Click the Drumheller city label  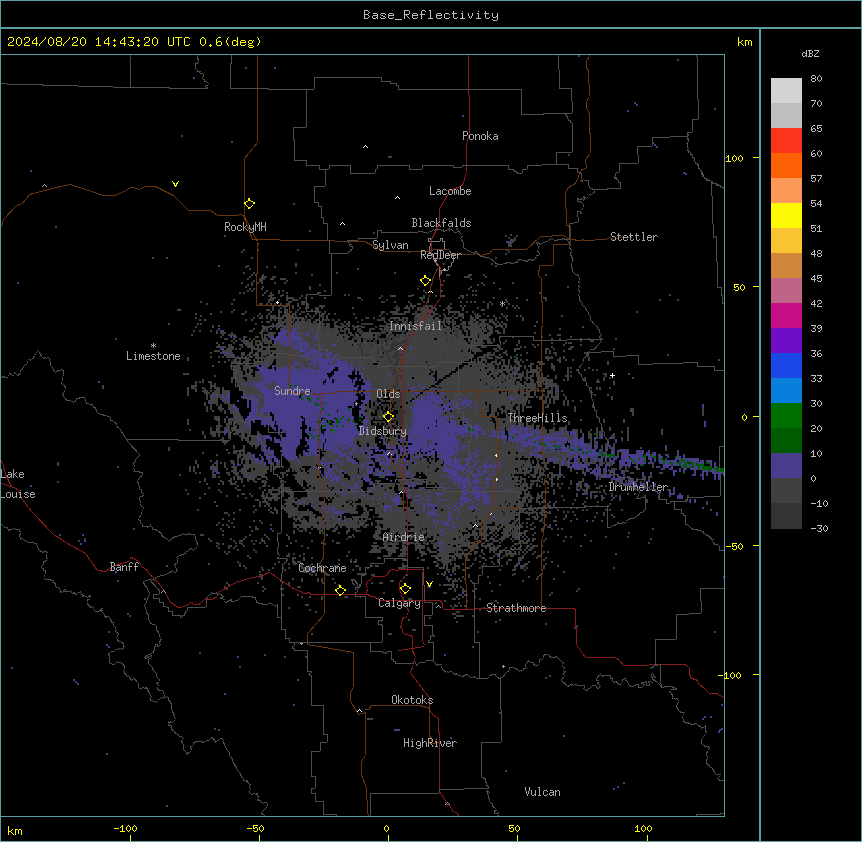click(638, 487)
